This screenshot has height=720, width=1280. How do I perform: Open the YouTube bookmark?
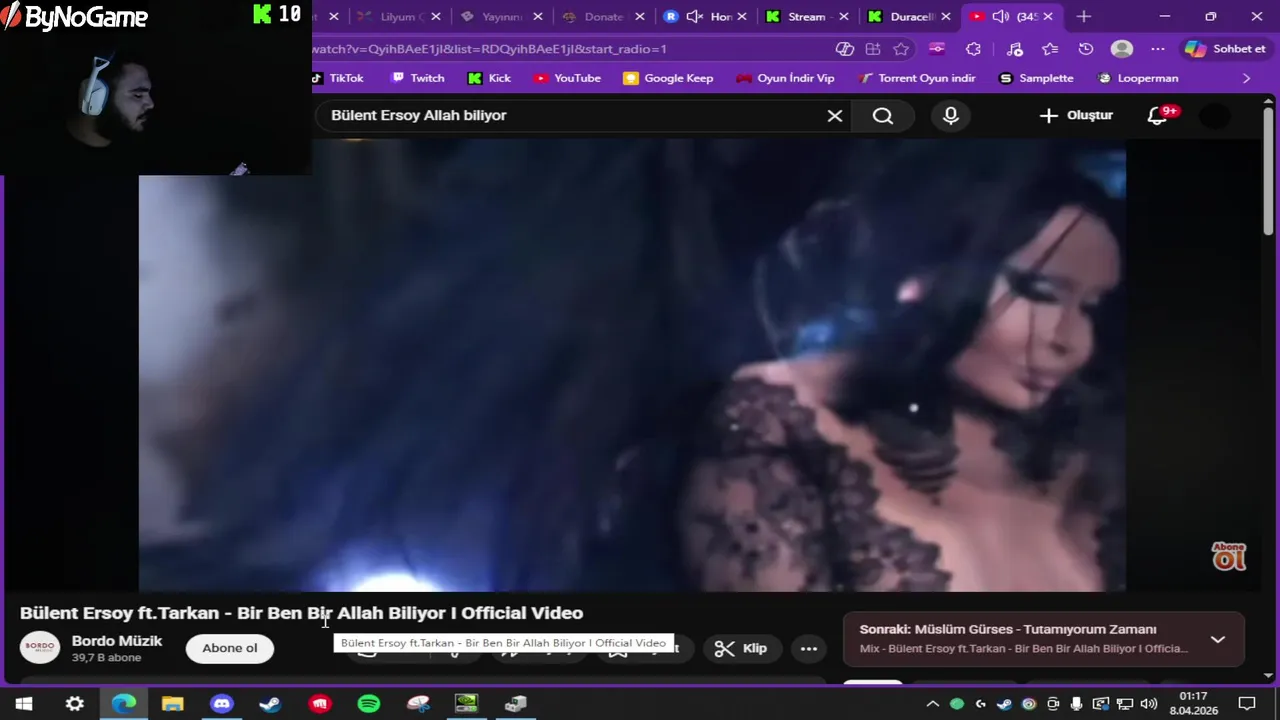[x=567, y=78]
